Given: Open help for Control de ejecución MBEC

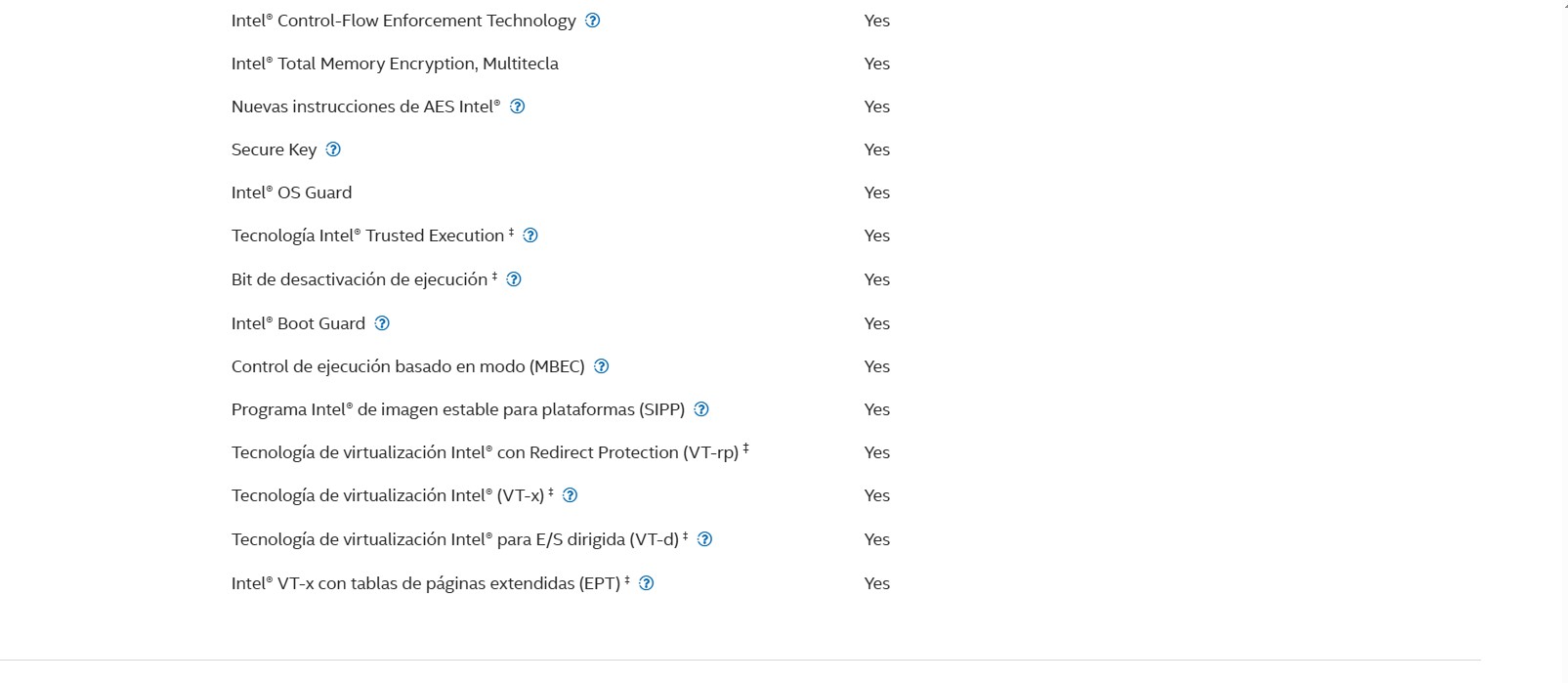Looking at the screenshot, I should [x=602, y=366].
